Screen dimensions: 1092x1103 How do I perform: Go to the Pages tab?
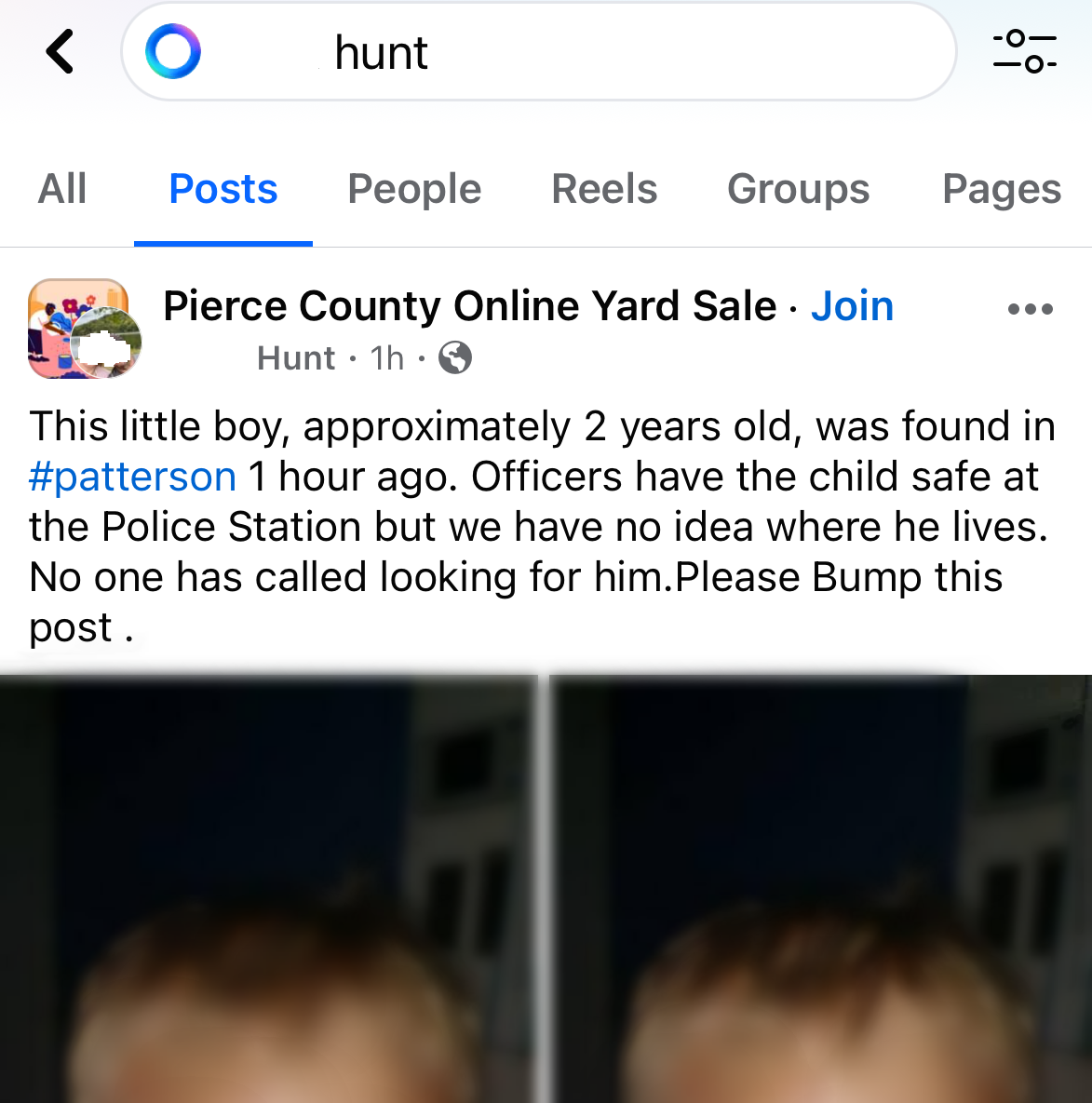1001,189
